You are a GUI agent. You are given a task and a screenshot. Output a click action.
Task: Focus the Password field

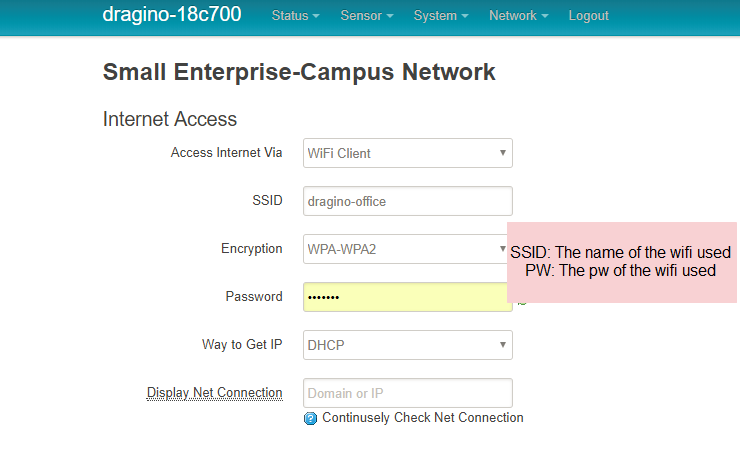click(405, 297)
